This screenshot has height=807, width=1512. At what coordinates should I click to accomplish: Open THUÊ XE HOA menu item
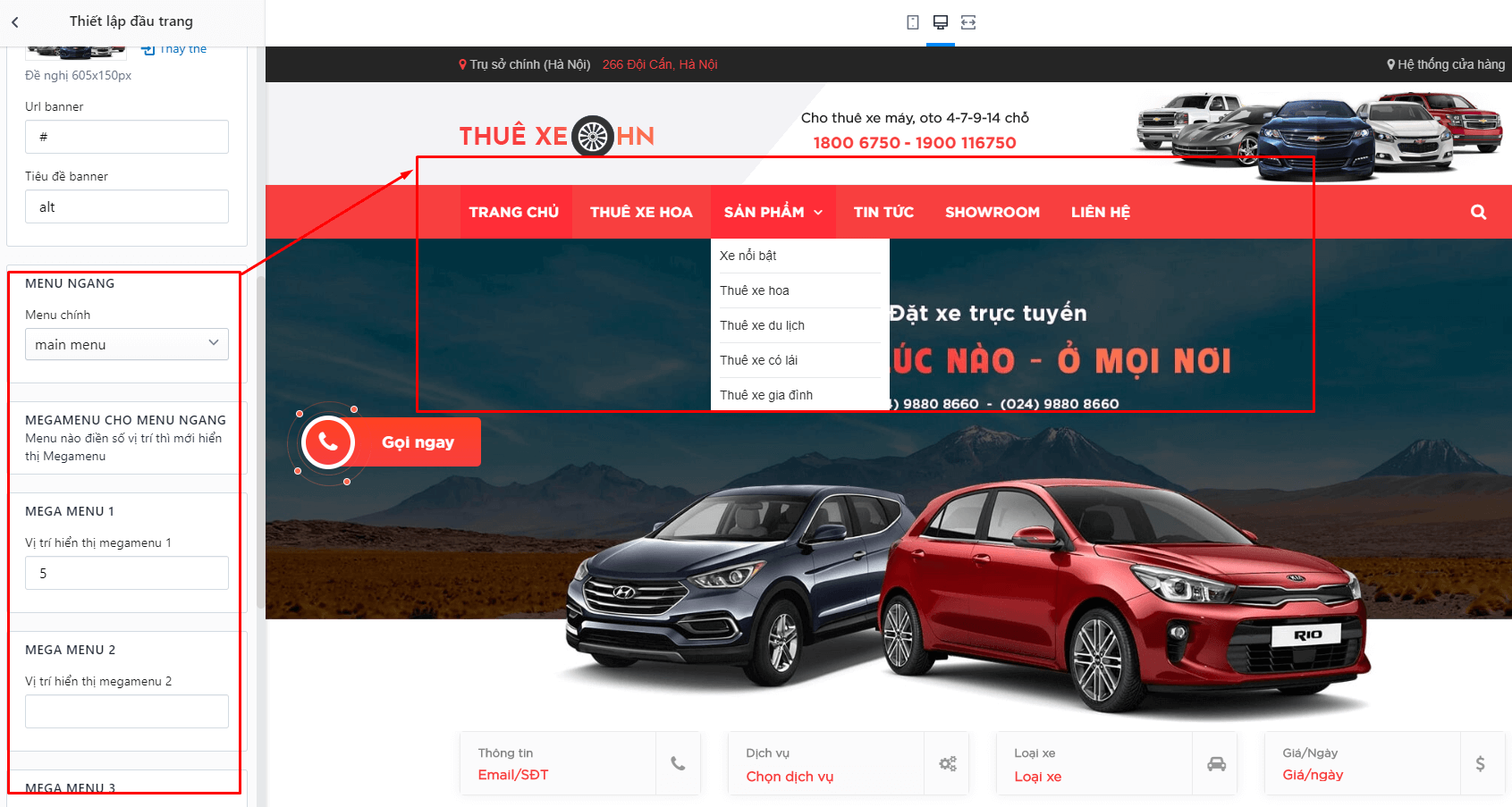pyautogui.click(x=641, y=212)
